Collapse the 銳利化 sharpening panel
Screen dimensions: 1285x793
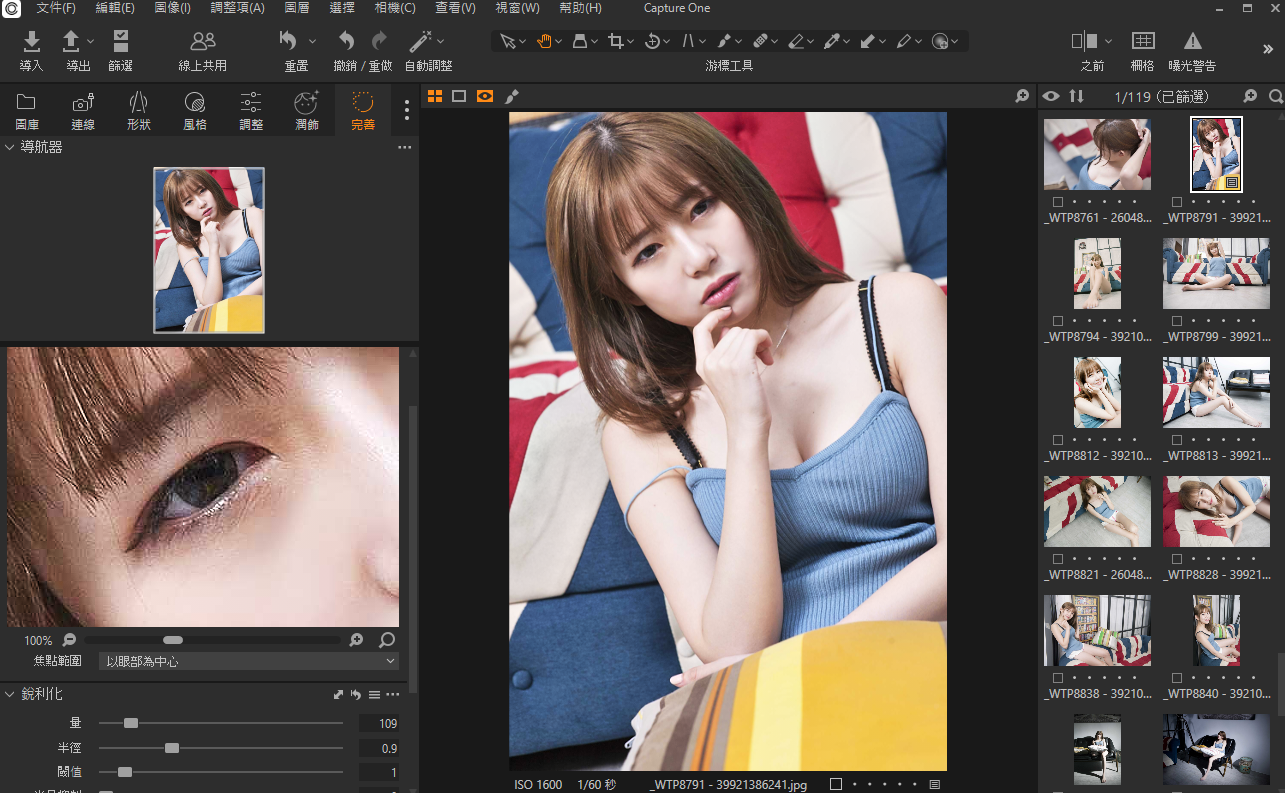tap(10, 694)
